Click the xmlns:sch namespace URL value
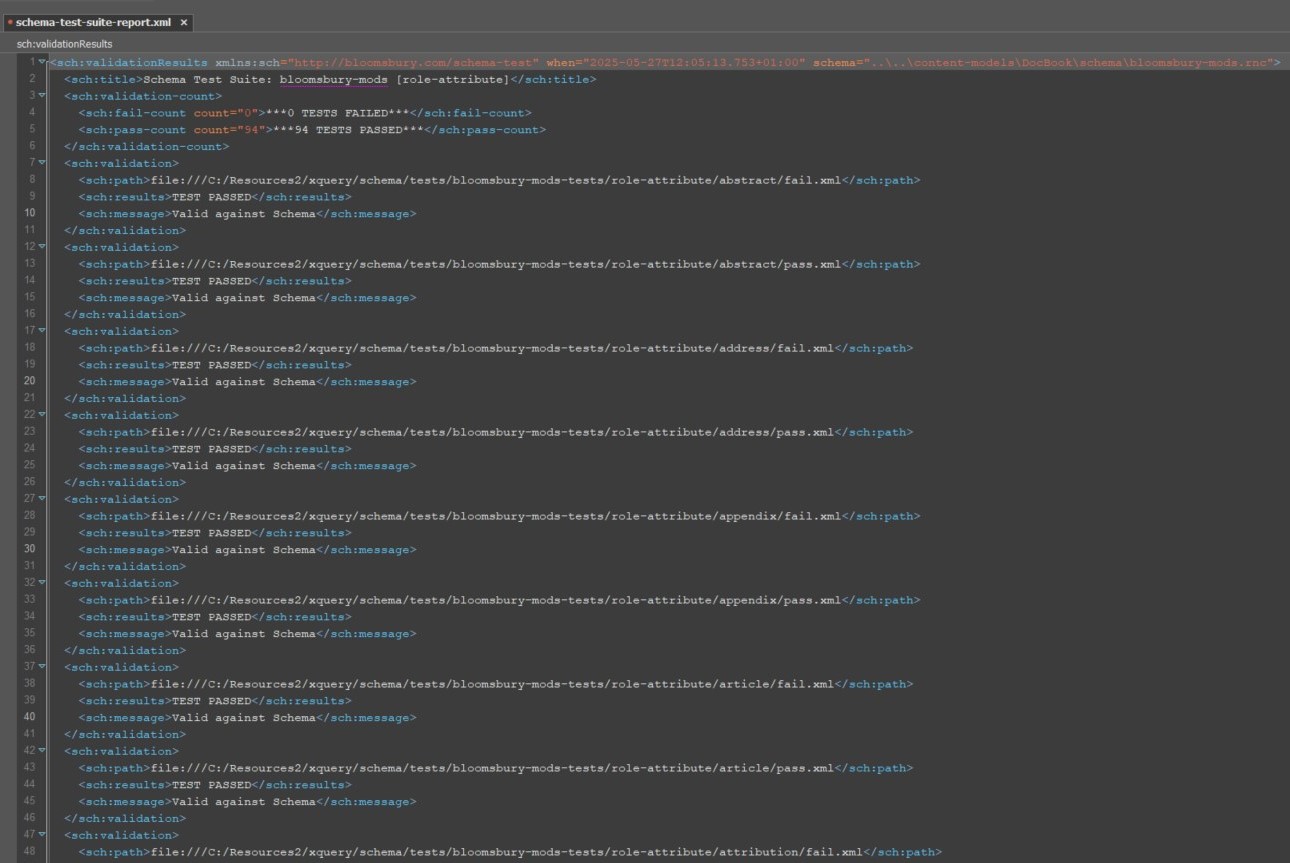 click(x=415, y=62)
